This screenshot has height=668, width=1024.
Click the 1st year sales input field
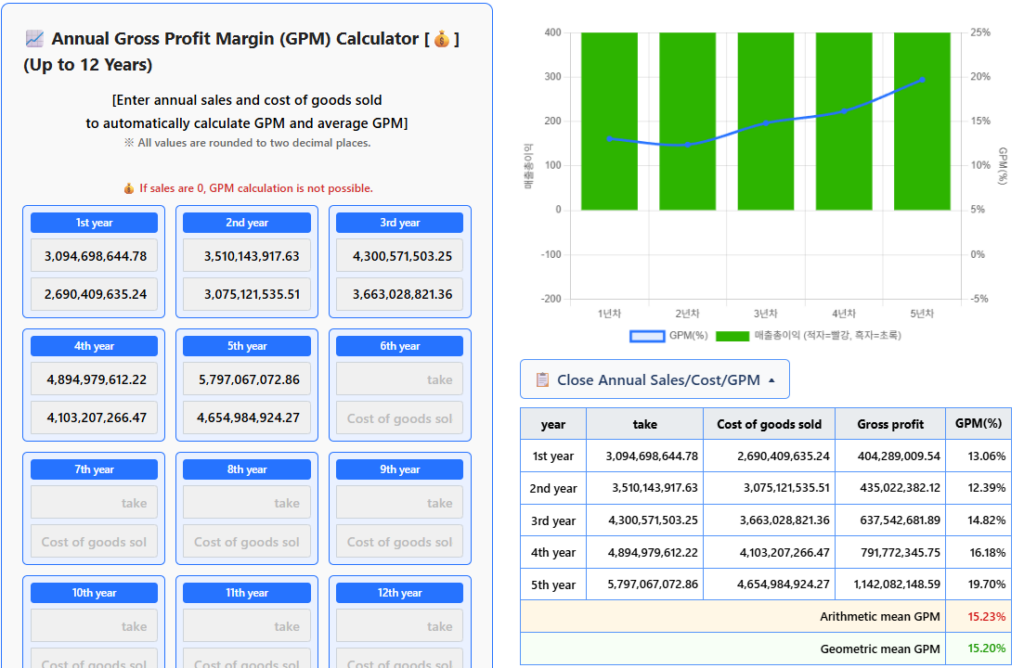click(x=94, y=256)
